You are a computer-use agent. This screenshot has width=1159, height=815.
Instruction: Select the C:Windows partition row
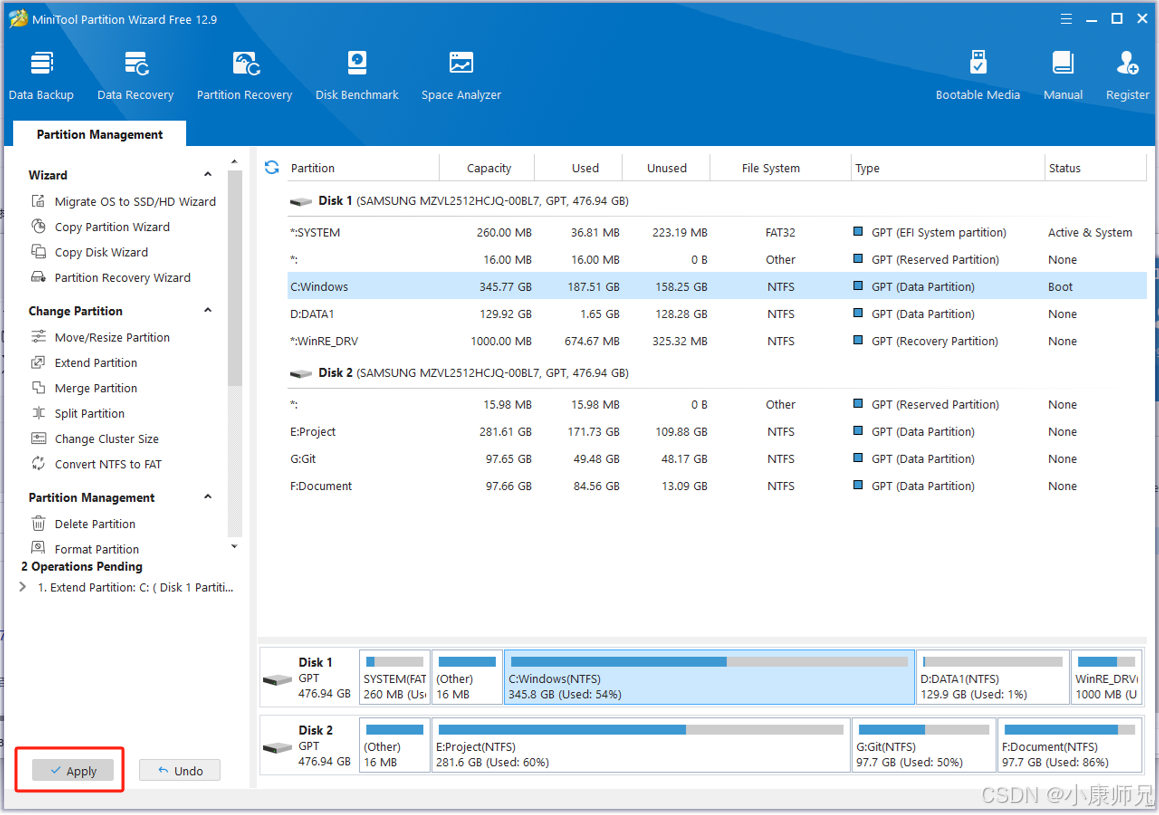pos(717,287)
